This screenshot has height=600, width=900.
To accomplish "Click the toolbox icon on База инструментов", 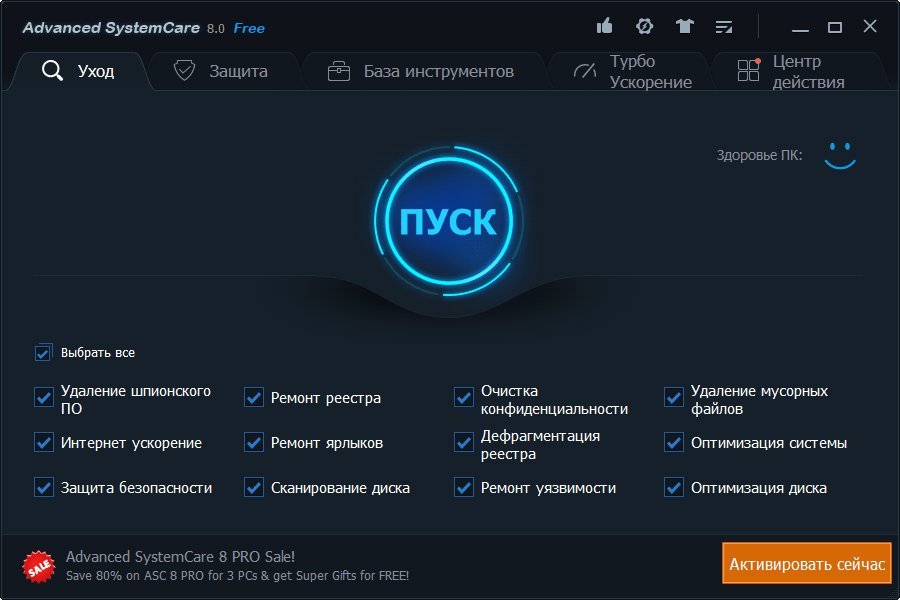I will pos(339,71).
